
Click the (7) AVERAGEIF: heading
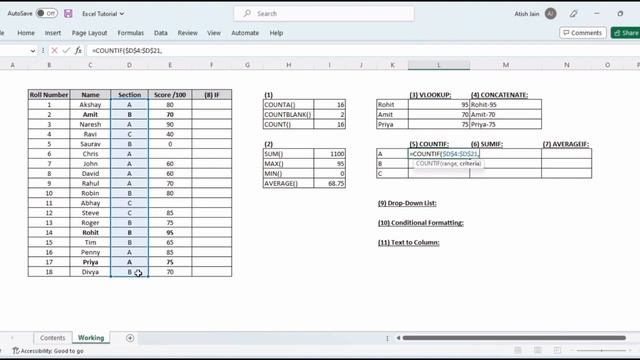click(x=566, y=144)
